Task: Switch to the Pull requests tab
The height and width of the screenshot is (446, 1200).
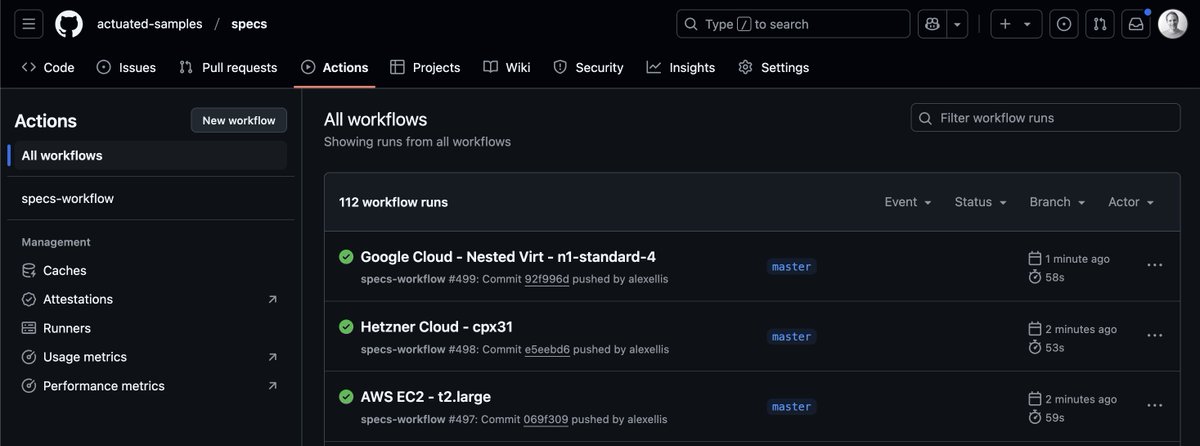Action: coord(228,67)
